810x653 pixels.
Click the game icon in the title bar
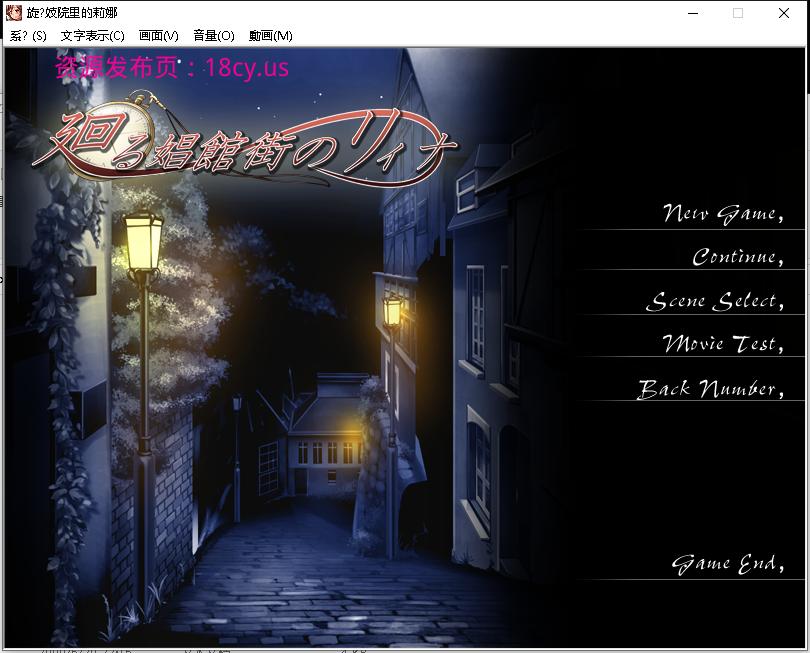coord(14,13)
